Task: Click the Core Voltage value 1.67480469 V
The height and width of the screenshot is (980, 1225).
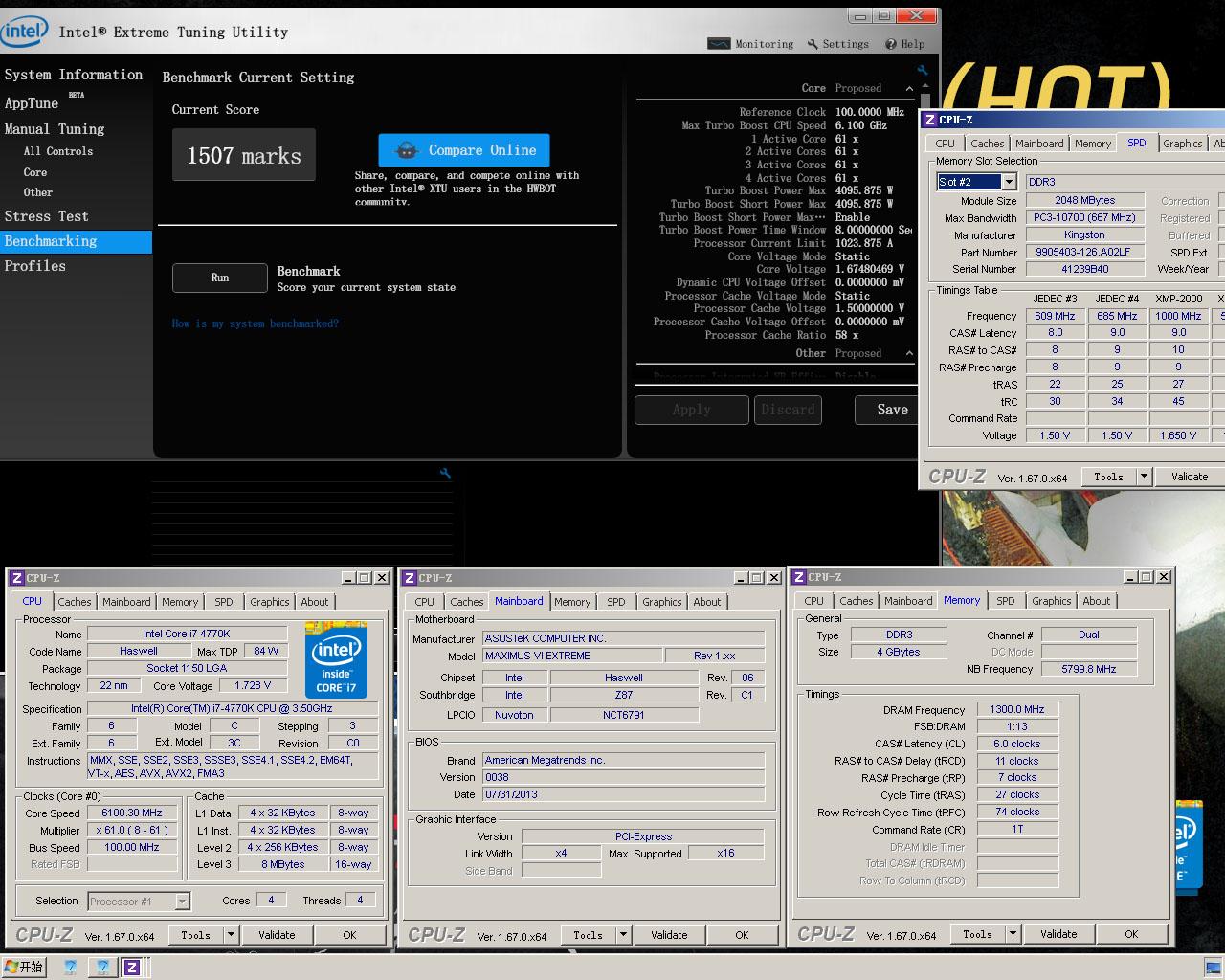Action: [869, 270]
